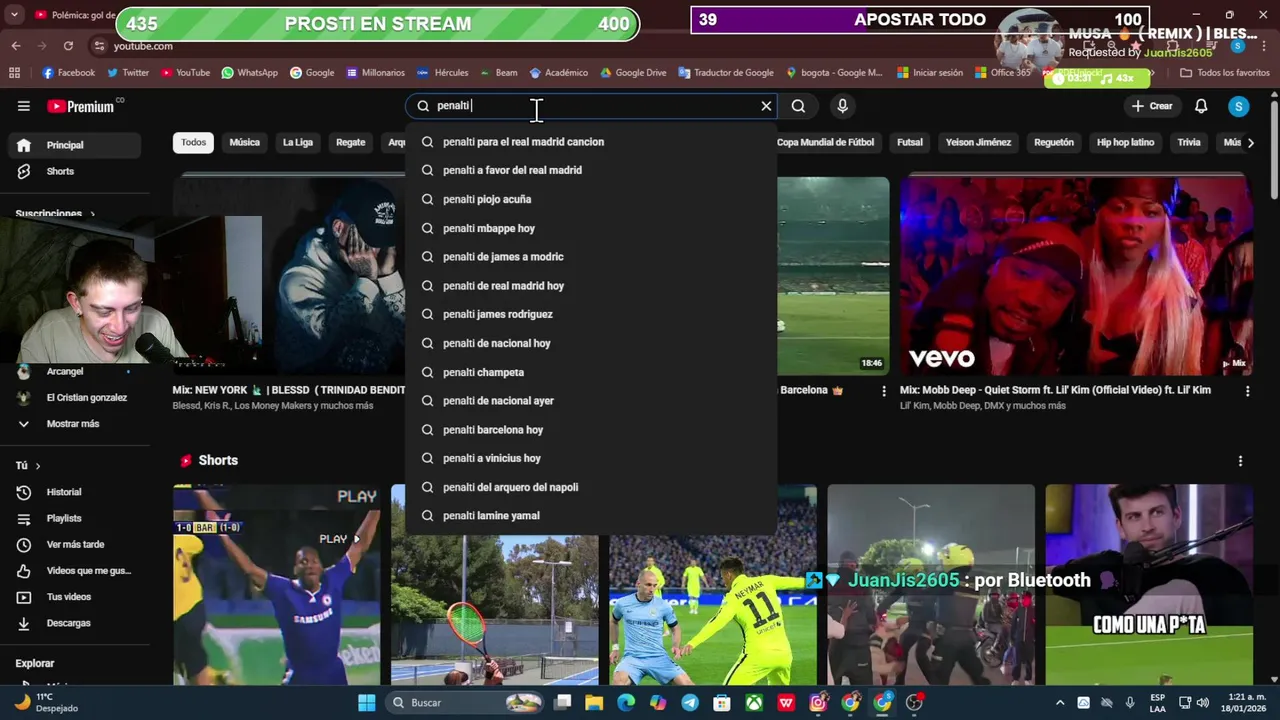Choose suggestion penalti de james a modric
The width and height of the screenshot is (1280, 720).
pos(591,257)
